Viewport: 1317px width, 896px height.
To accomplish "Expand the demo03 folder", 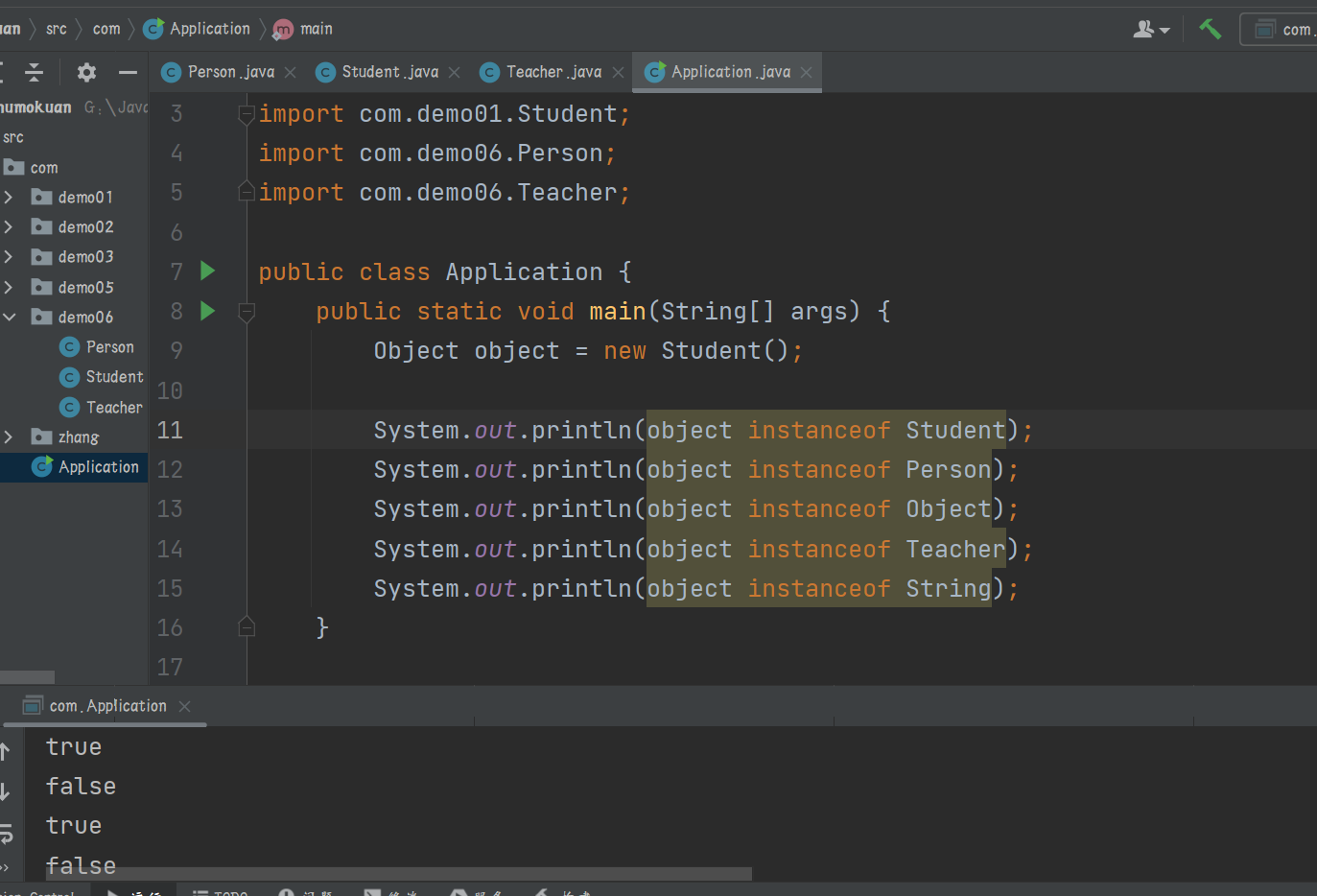I will (x=9, y=257).
